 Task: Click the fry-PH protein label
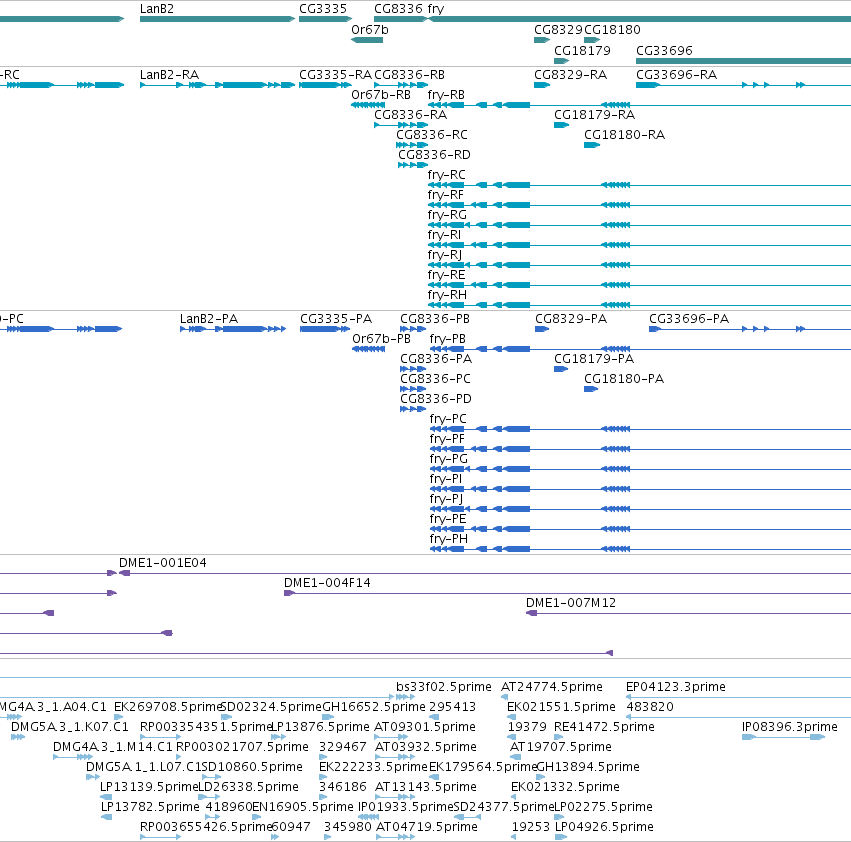tap(449, 539)
